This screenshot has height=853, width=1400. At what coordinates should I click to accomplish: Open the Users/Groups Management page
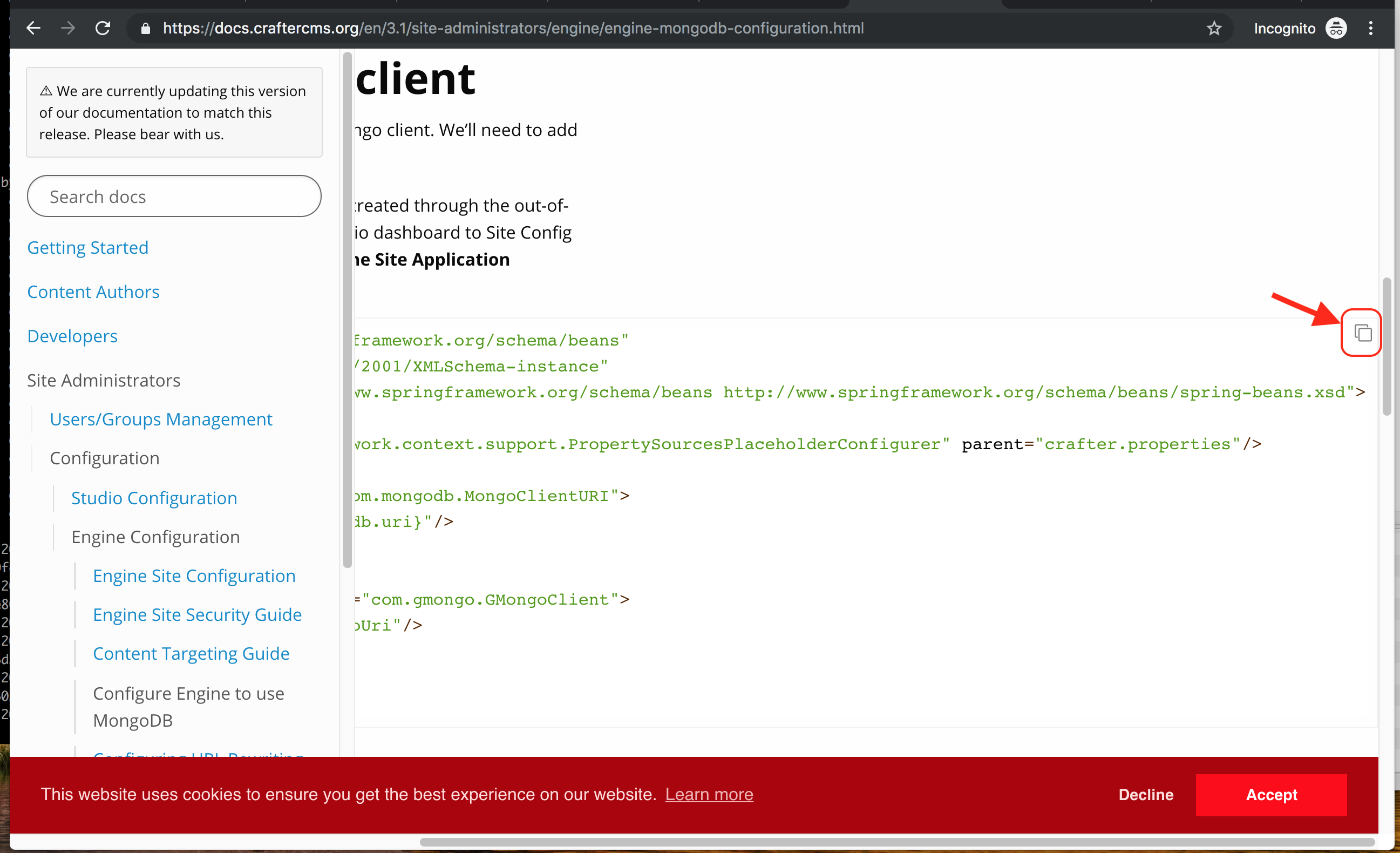click(x=161, y=419)
